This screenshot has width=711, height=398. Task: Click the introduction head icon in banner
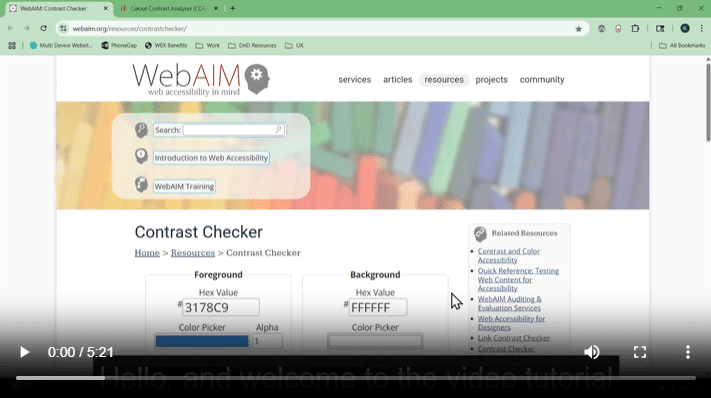pos(141,156)
